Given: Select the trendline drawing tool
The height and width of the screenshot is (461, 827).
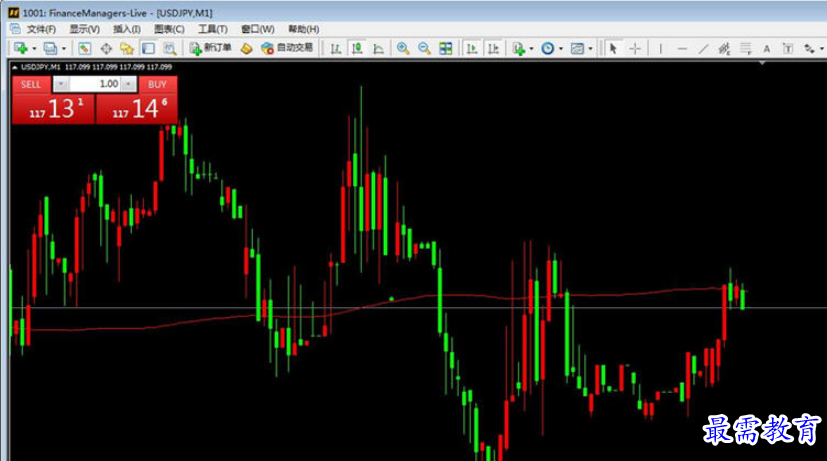Looking at the screenshot, I should [x=703, y=49].
